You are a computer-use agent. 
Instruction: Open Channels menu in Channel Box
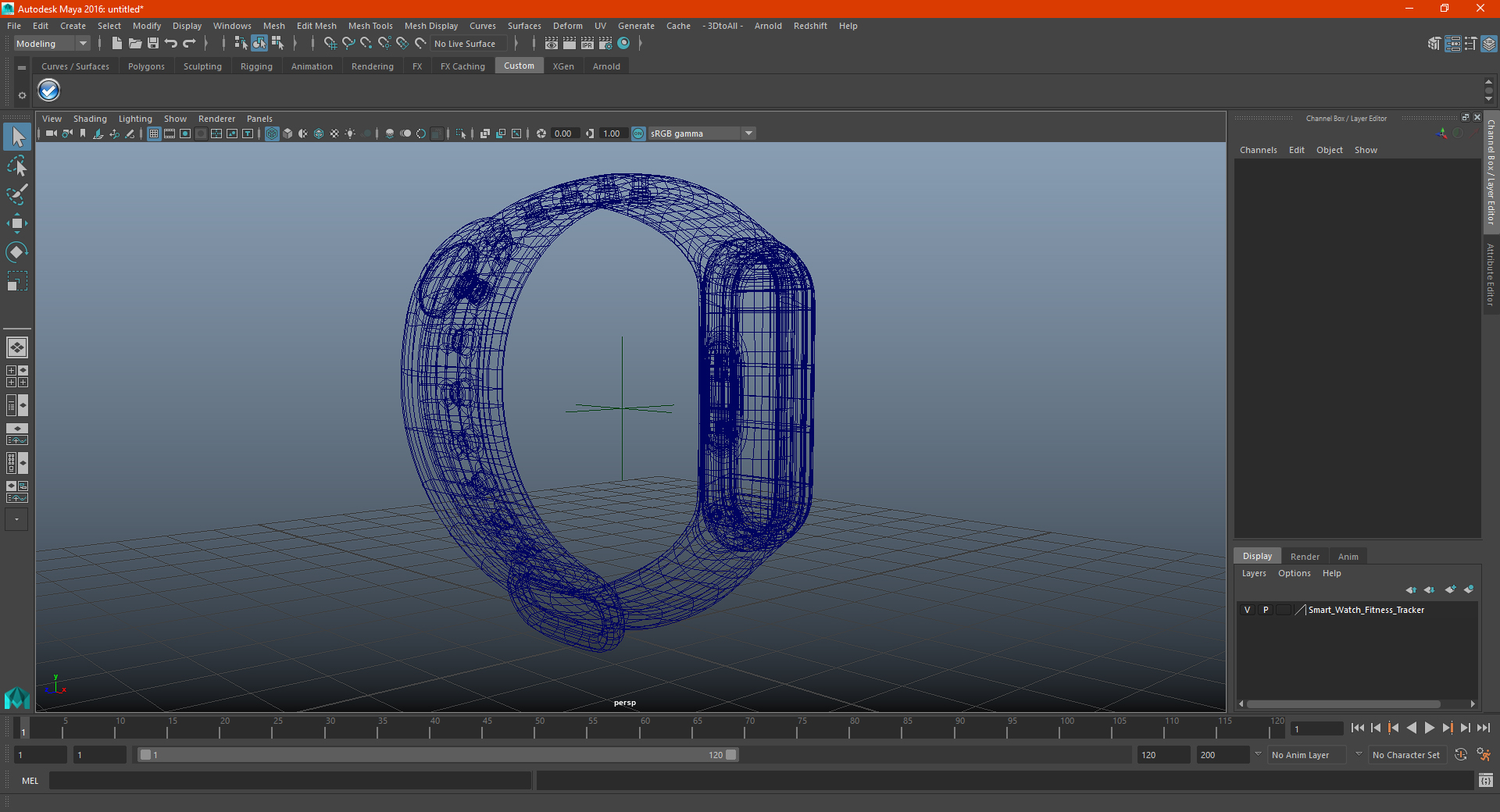point(1258,150)
